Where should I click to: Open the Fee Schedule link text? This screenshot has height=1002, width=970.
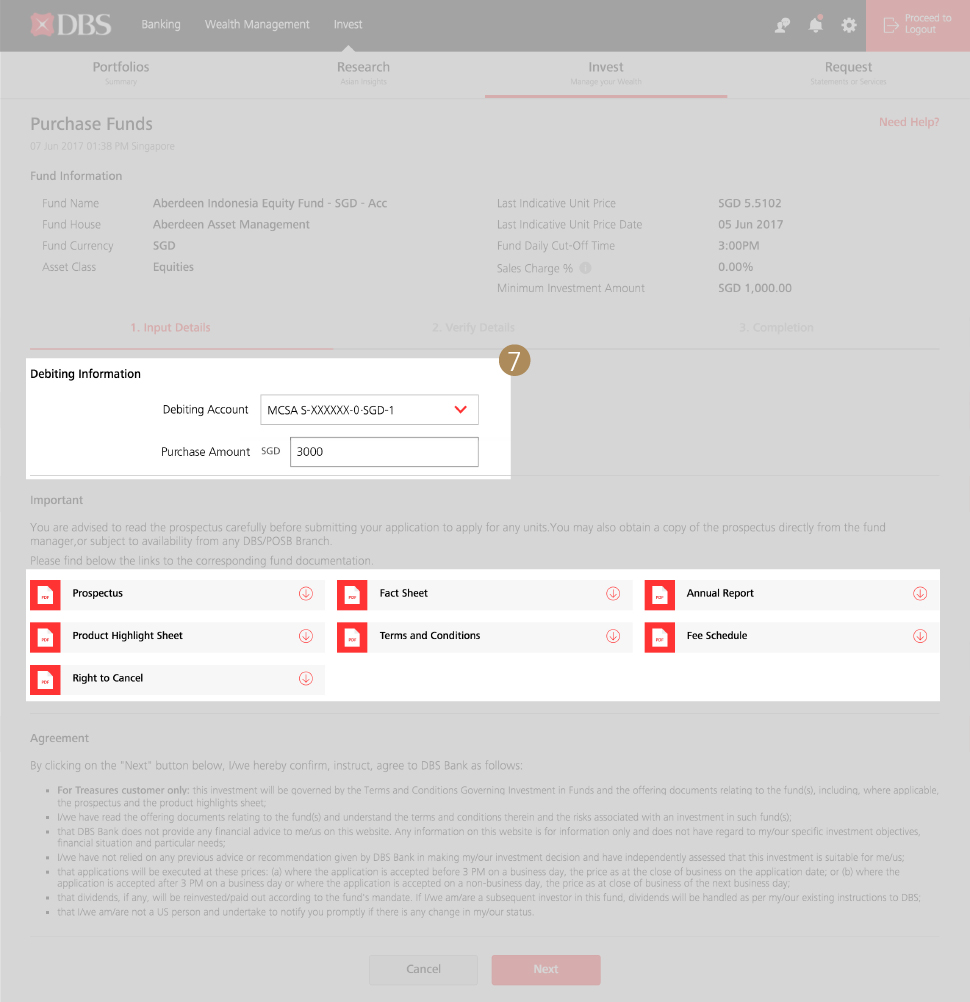click(x=717, y=635)
